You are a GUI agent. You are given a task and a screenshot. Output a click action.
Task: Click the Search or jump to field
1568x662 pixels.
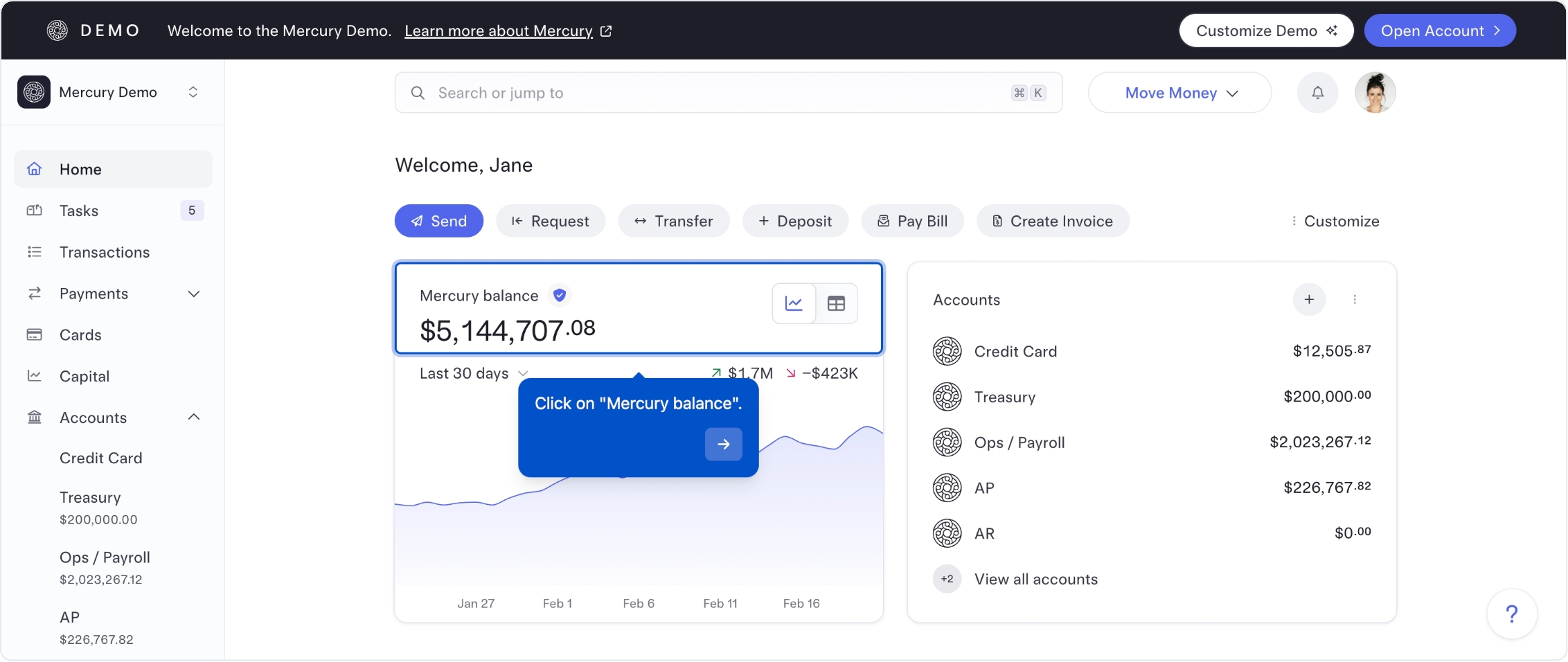[x=720, y=93]
